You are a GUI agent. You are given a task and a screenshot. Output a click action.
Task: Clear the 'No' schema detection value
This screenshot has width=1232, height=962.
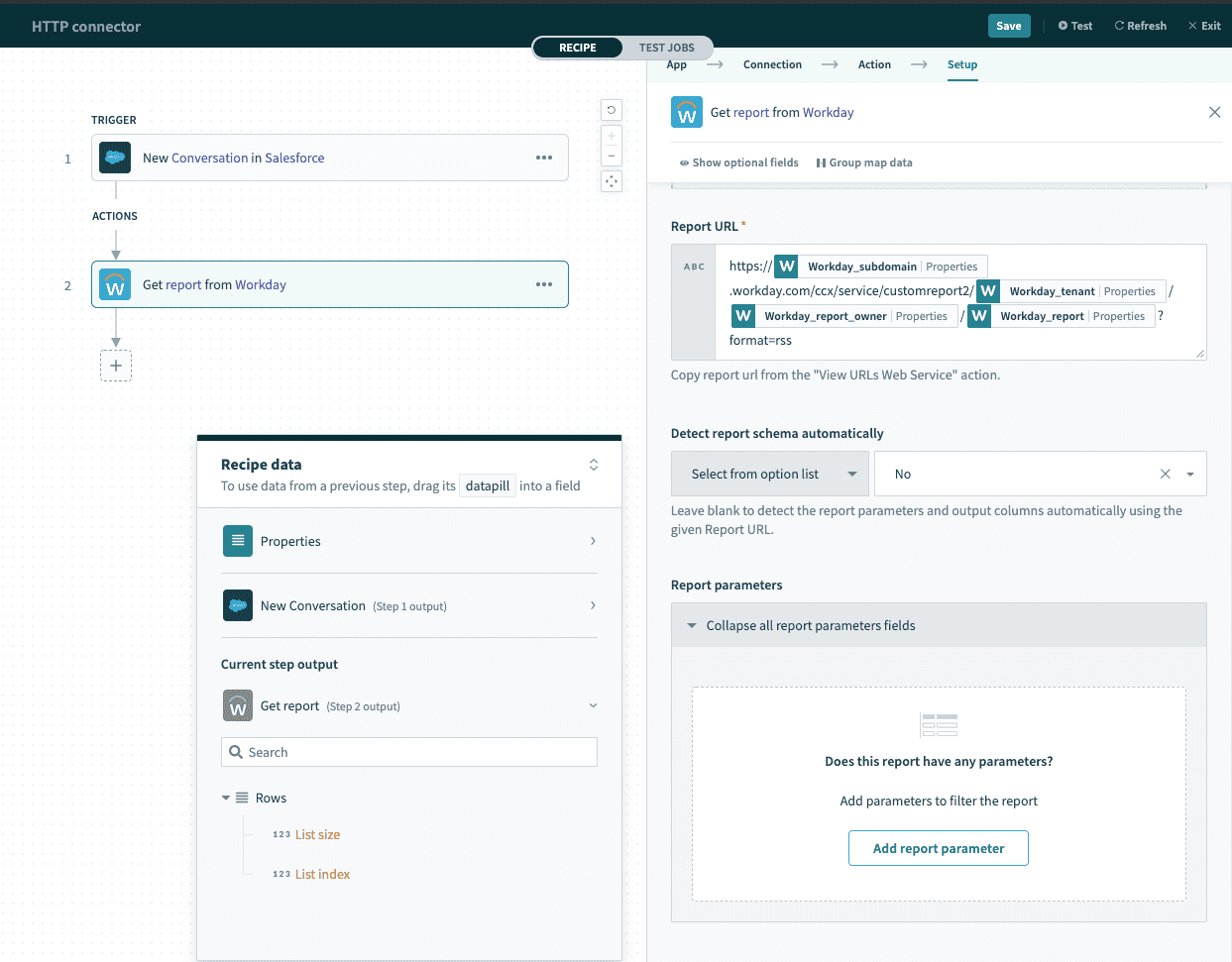click(1166, 474)
